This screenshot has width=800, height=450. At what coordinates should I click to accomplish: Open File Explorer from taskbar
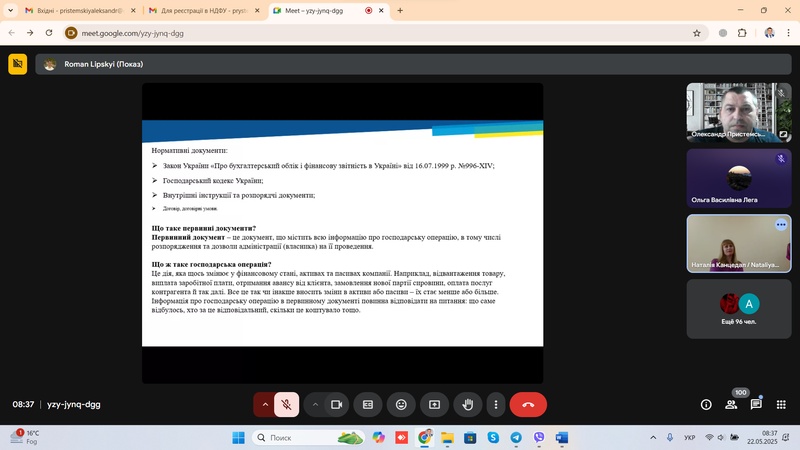point(447,438)
